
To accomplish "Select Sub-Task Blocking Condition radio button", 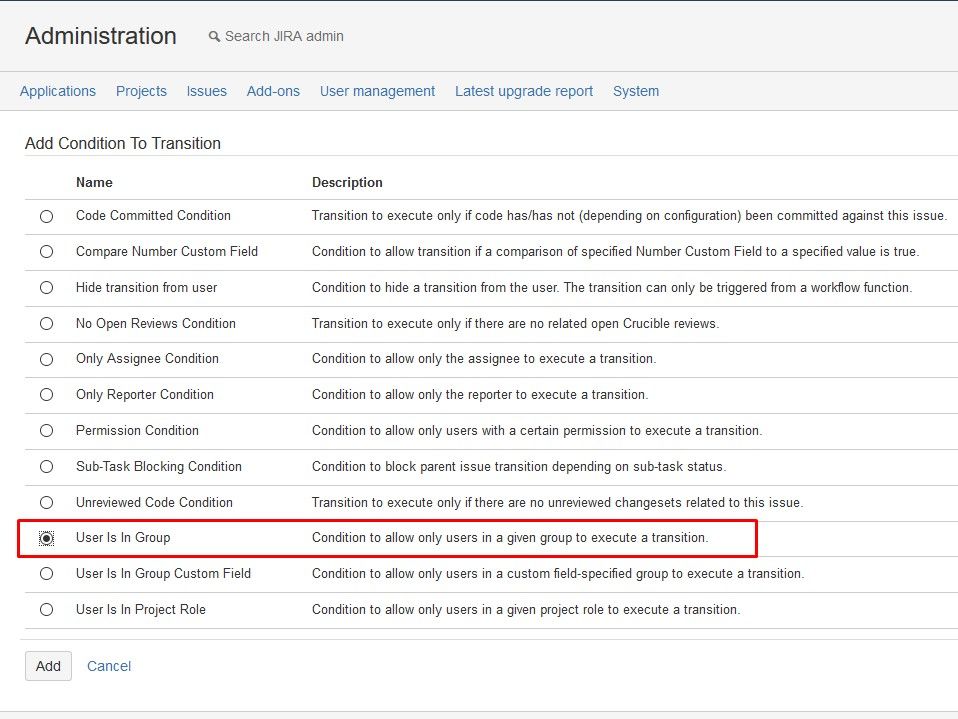I will [46, 467].
